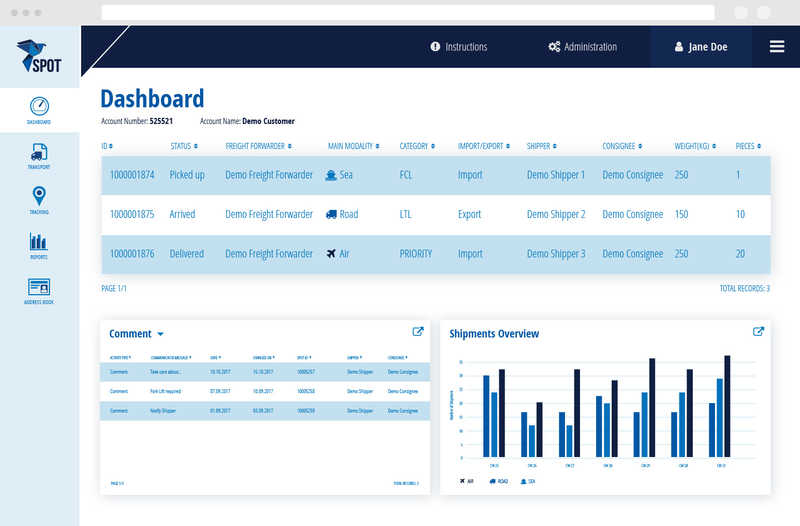Open the Jane Doe user profile
Screen dimensions: 800x526
(701, 47)
